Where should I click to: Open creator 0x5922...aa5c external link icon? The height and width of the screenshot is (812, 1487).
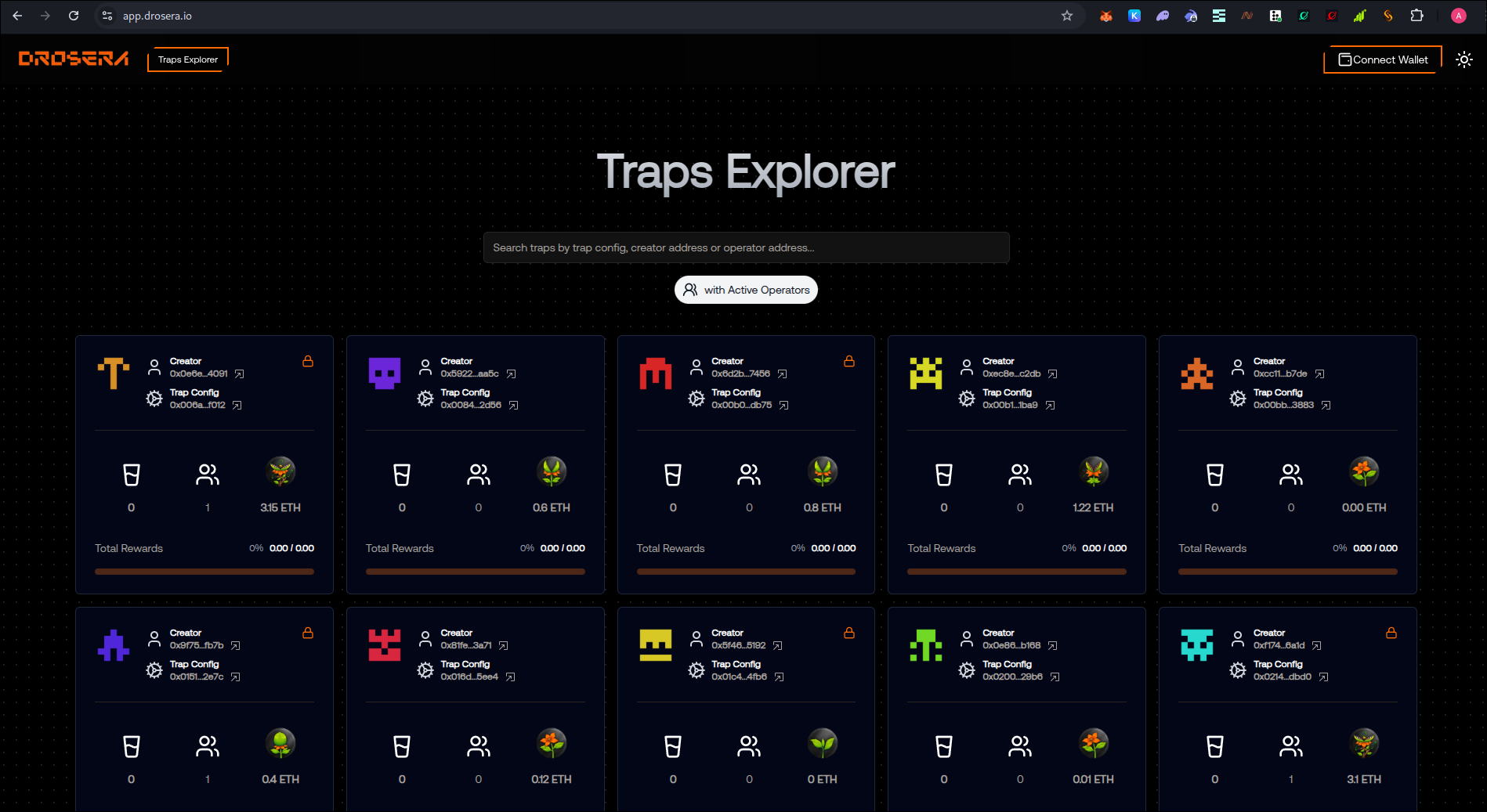[x=511, y=374]
